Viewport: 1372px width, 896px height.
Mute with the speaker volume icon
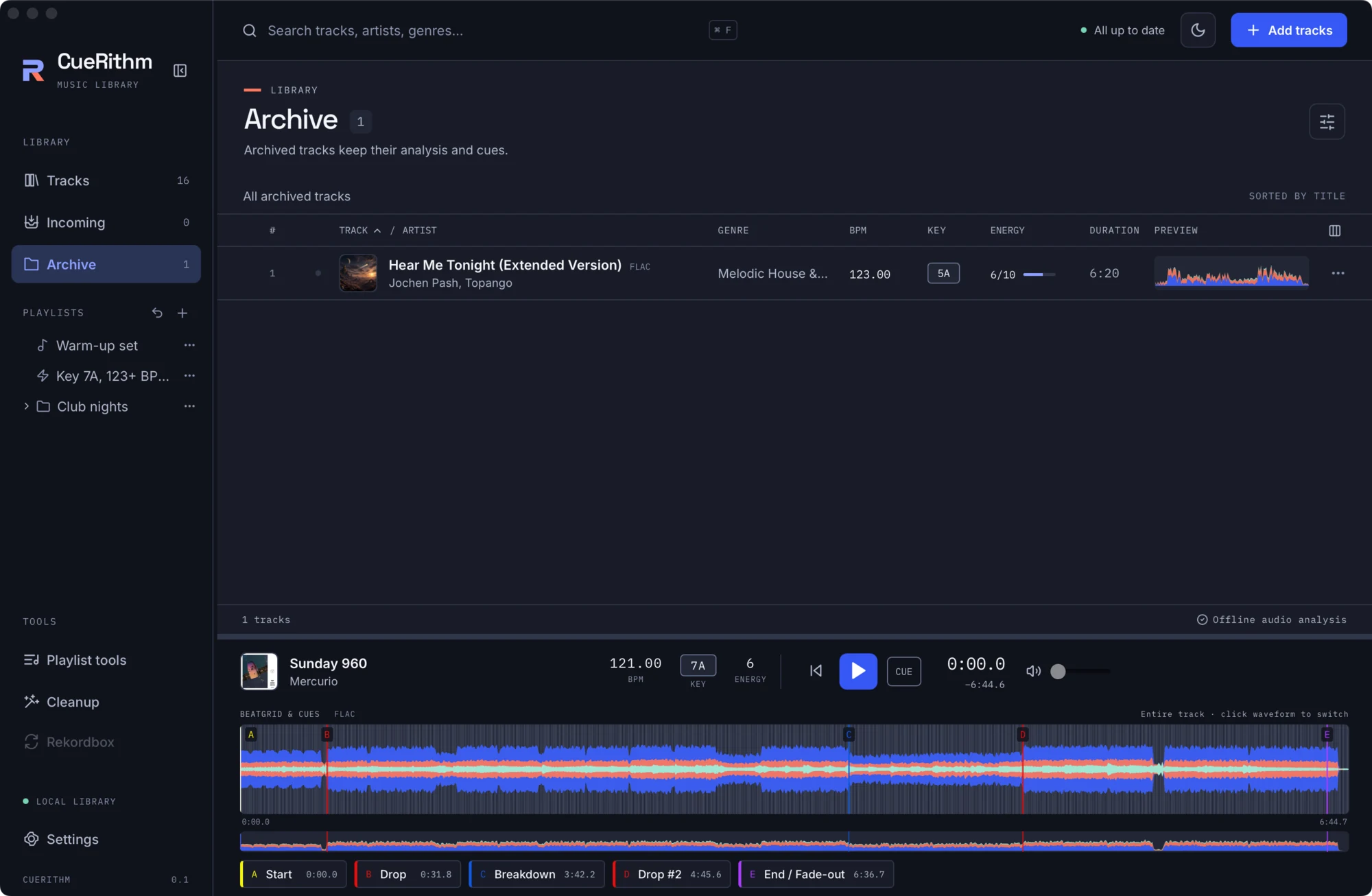coord(1033,671)
